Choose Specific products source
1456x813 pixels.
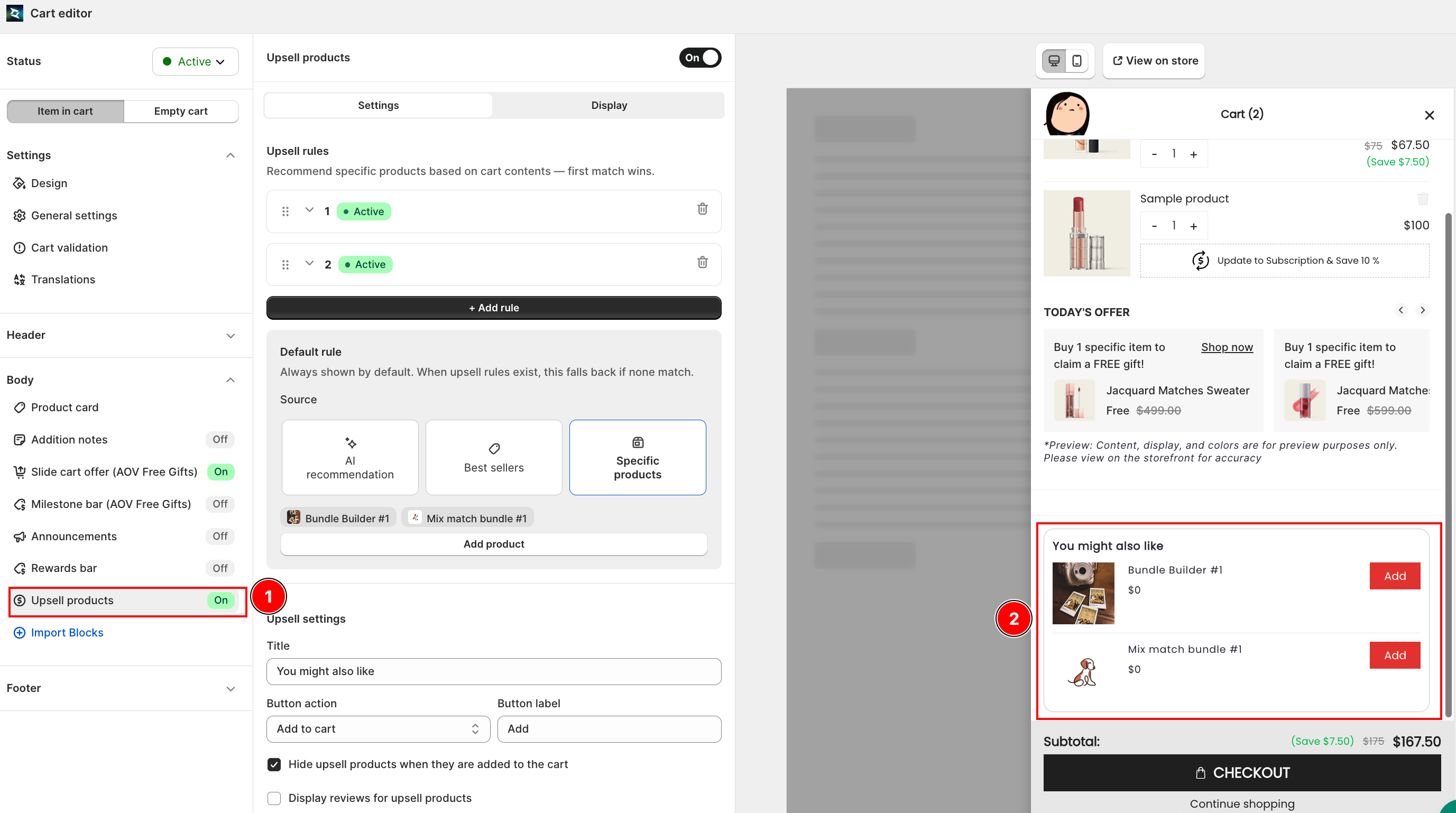coord(638,458)
